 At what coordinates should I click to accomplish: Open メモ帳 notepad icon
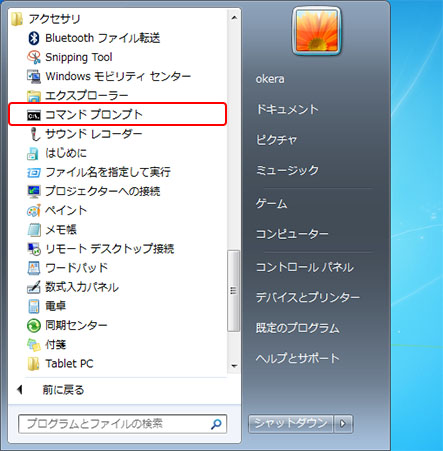click(x=34, y=230)
